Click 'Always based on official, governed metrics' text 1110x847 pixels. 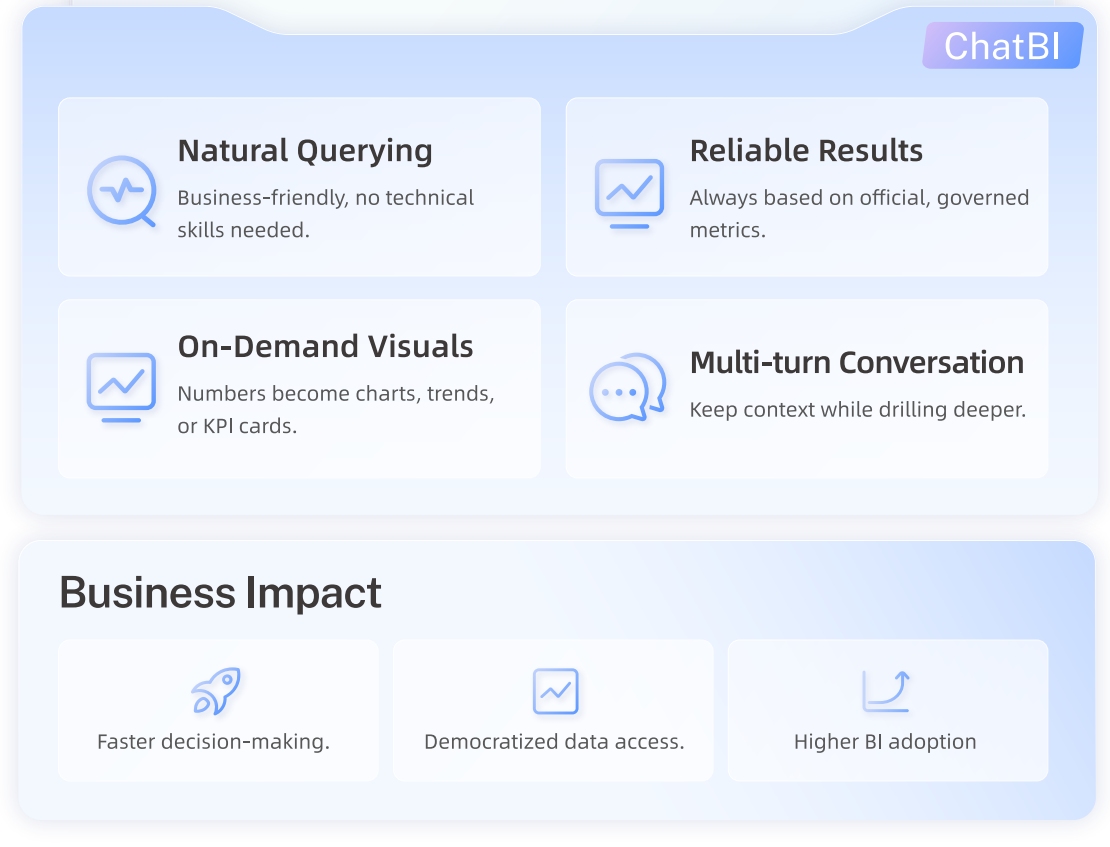(858, 213)
